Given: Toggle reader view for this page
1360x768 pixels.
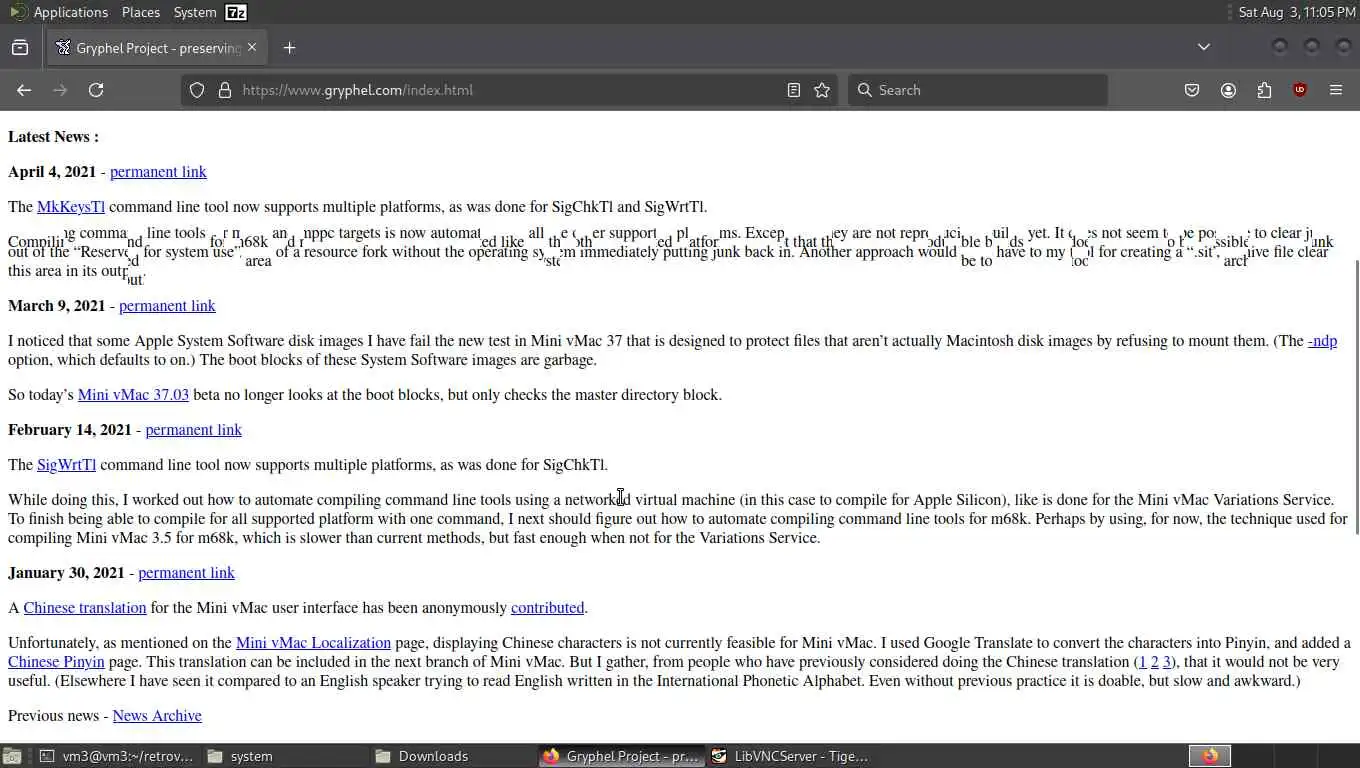Looking at the screenshot, I should 794,90.
